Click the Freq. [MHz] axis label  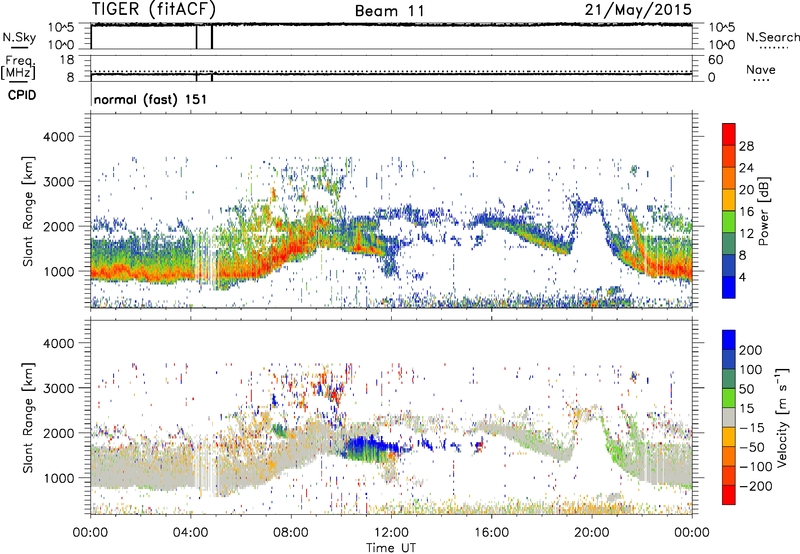19,68
